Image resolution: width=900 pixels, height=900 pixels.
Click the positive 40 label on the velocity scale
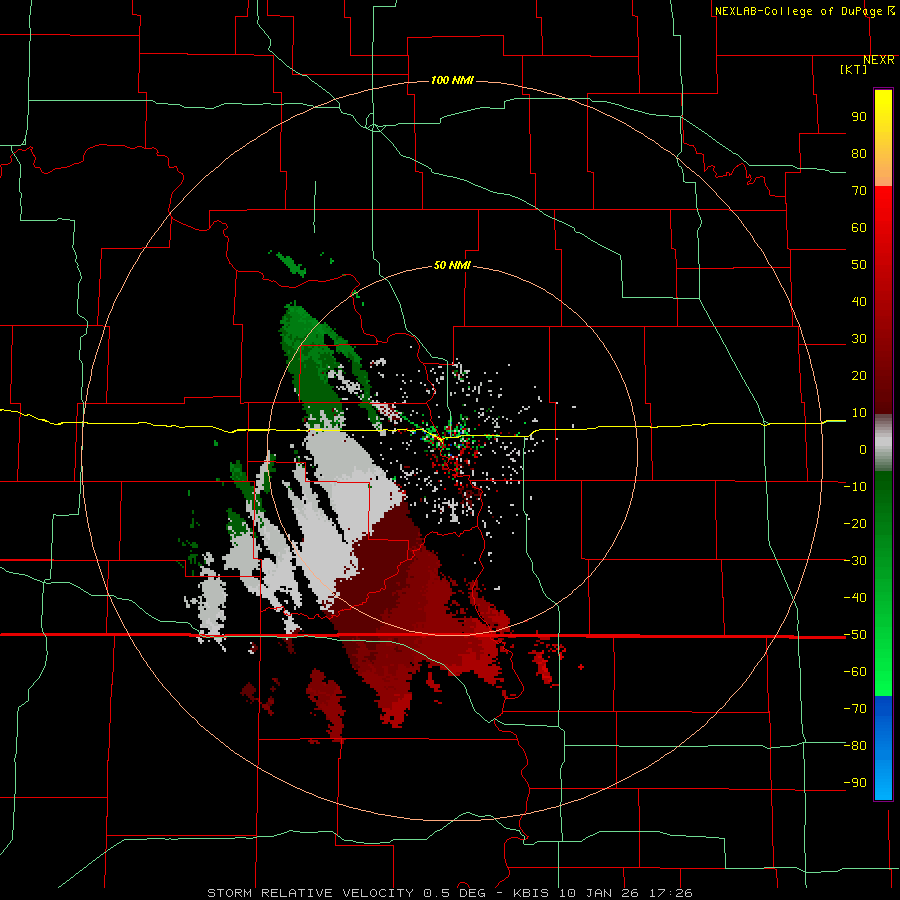pos(859,302)
